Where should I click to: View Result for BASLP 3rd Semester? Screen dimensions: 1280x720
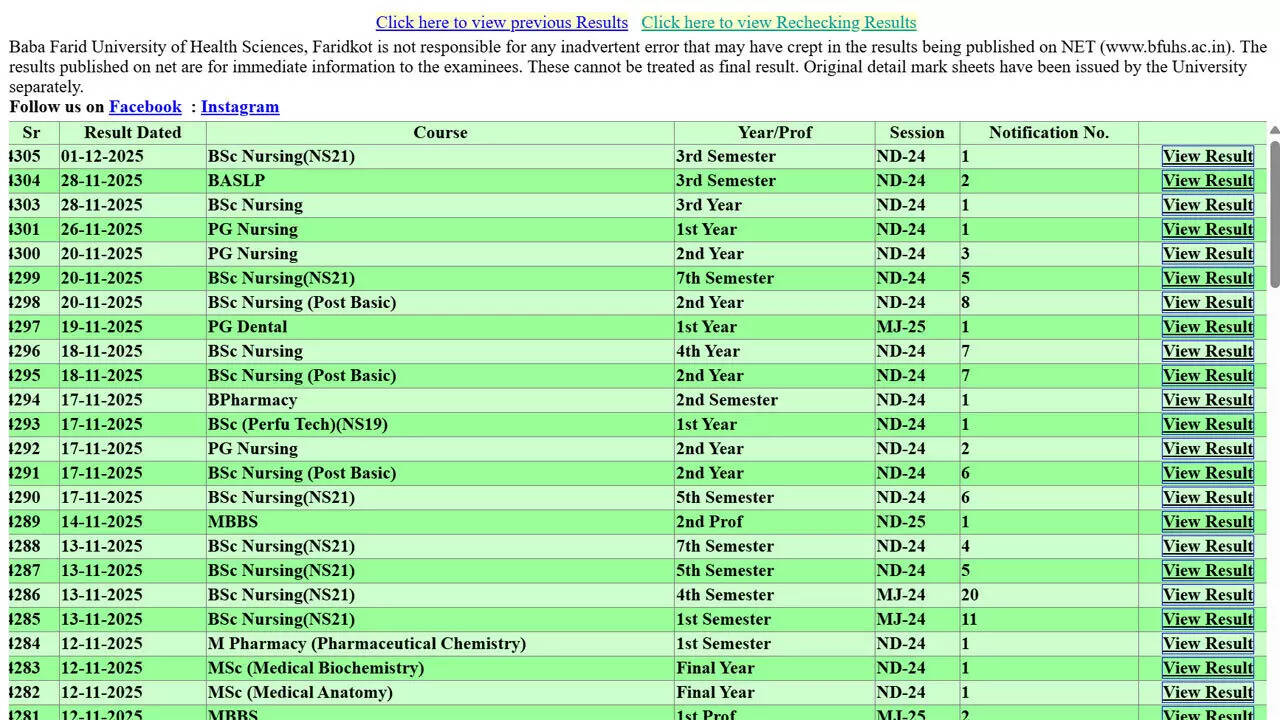coord(1207,181)
